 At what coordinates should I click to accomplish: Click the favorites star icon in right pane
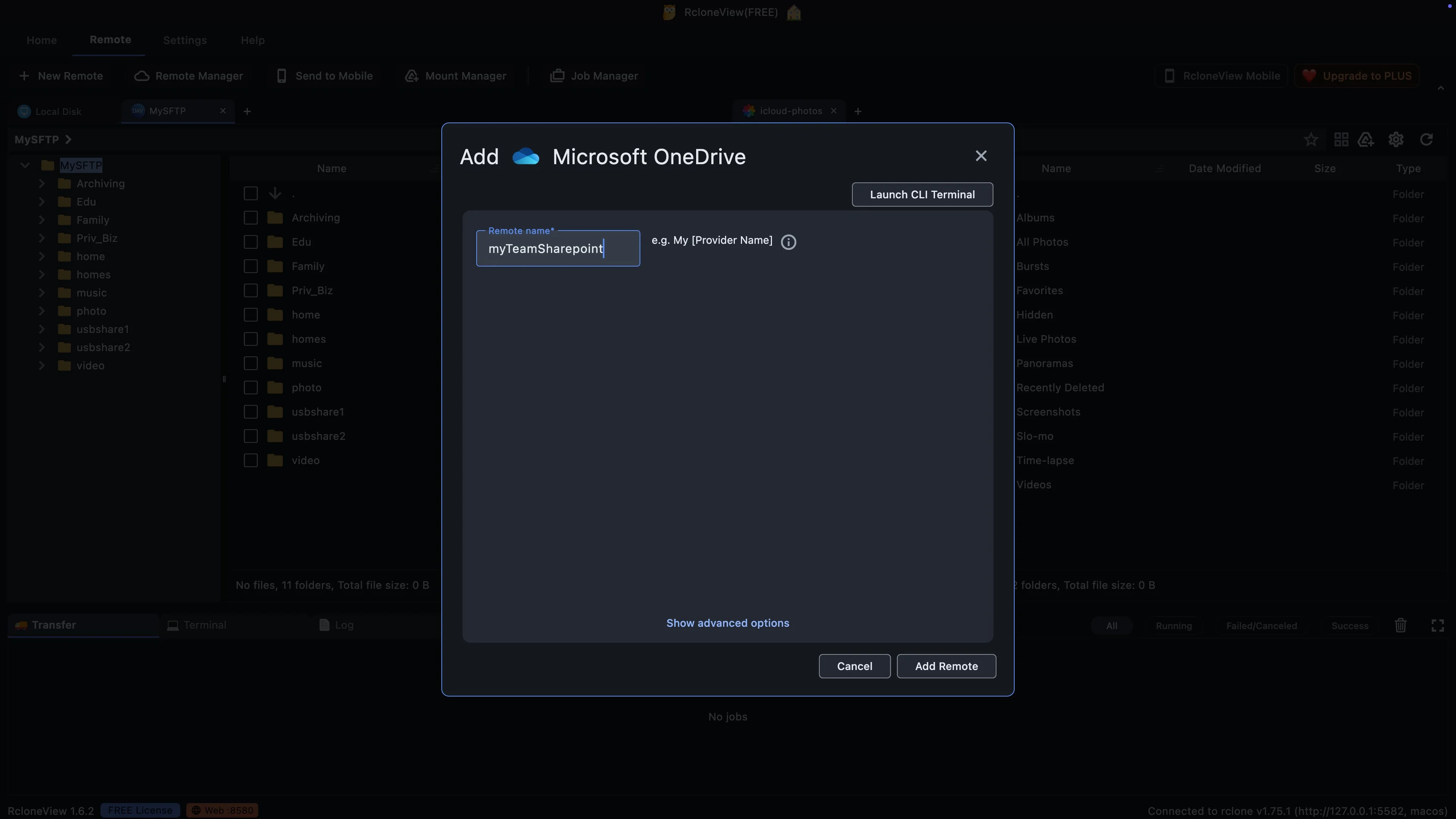pos(1311,140)
